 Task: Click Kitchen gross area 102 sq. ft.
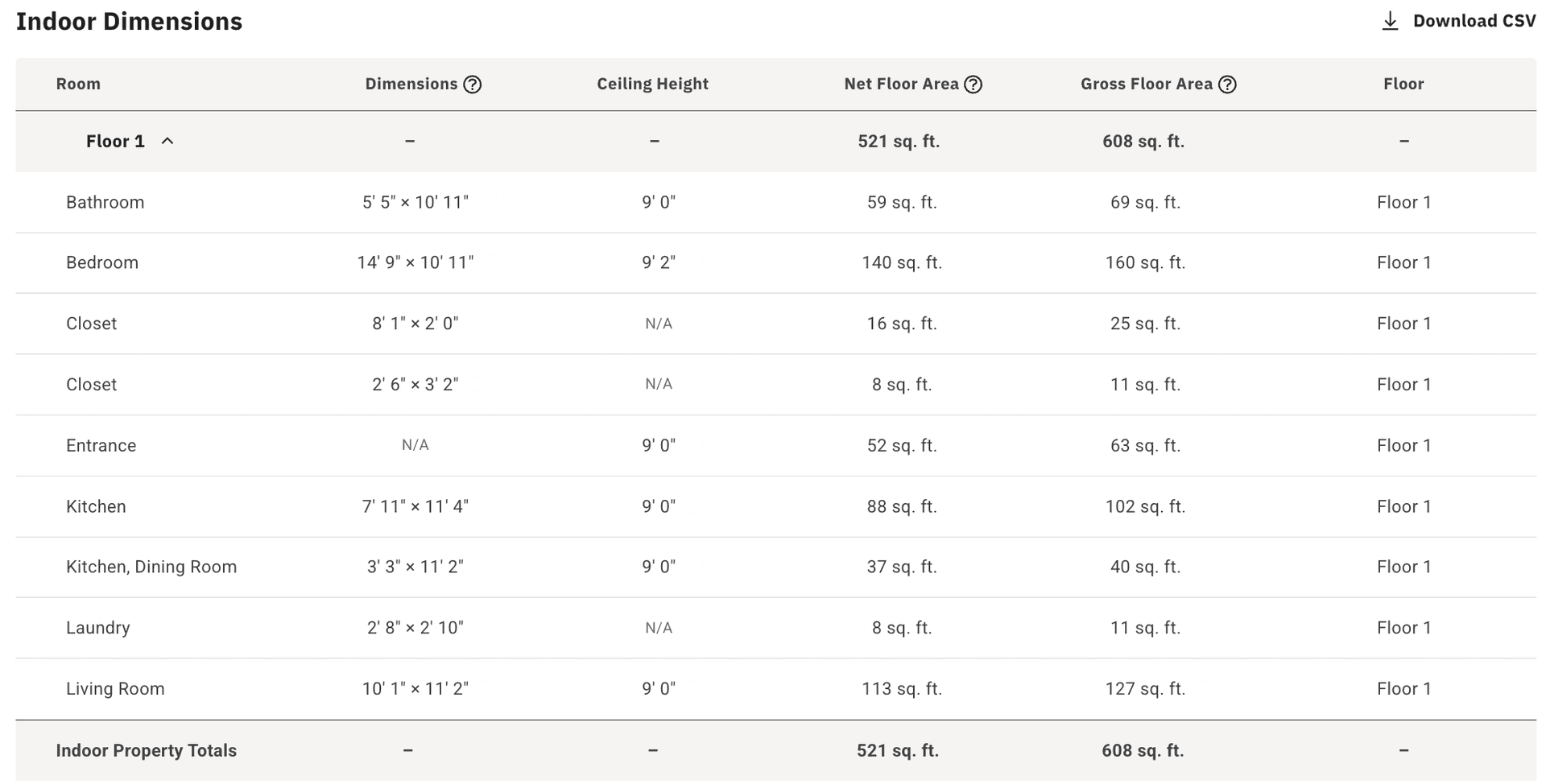tap(1145, 506)
